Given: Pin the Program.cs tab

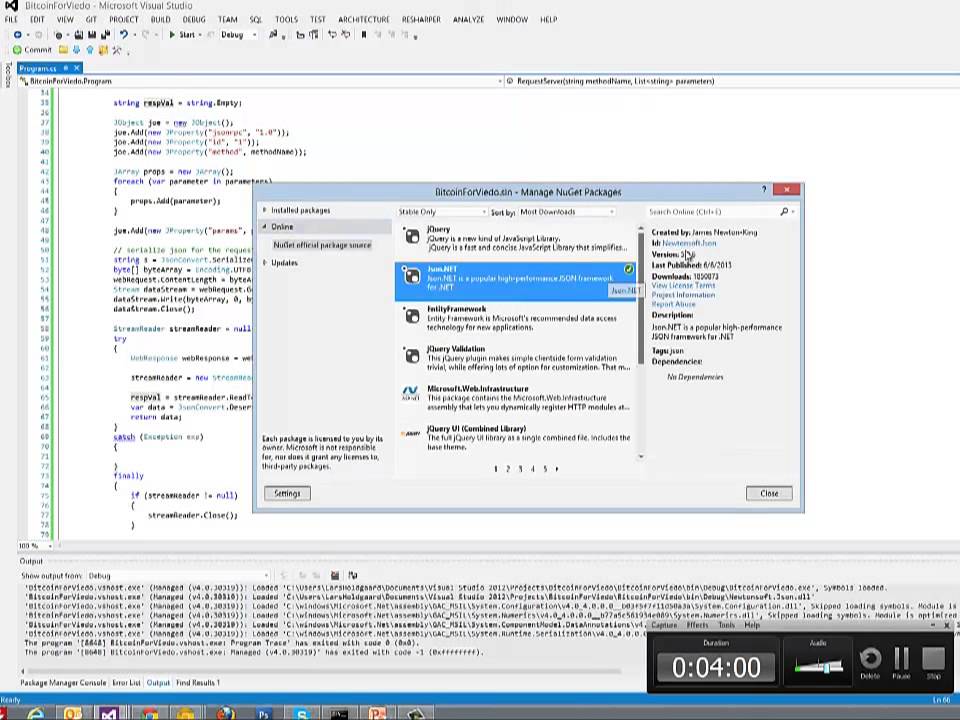Looking at the screenshot, I should point(66,68).
